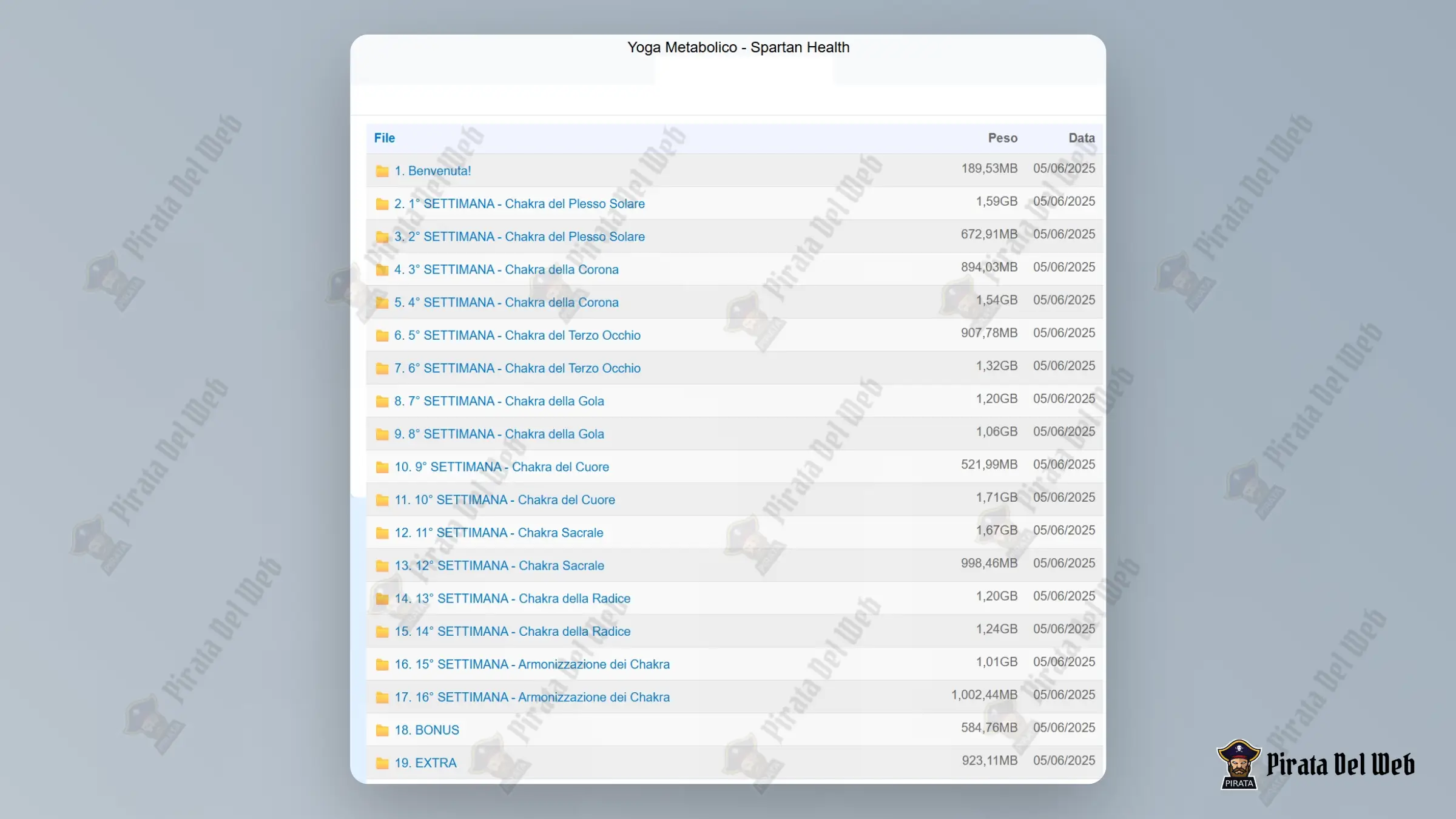
Task: Click folder icon for 5° SETTIMANA Terzo Occhio
Action: point(382,335)
